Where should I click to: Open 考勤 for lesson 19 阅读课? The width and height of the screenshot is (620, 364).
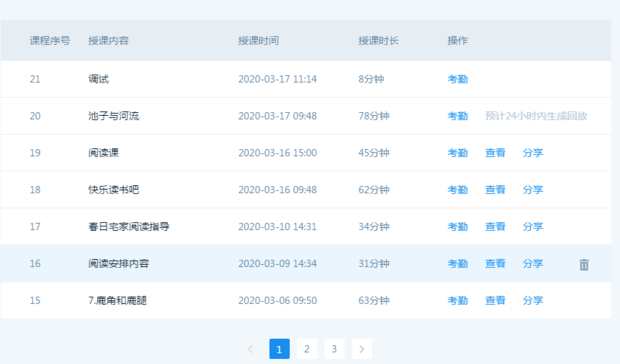pyautogui.click(x=457, y=153)
